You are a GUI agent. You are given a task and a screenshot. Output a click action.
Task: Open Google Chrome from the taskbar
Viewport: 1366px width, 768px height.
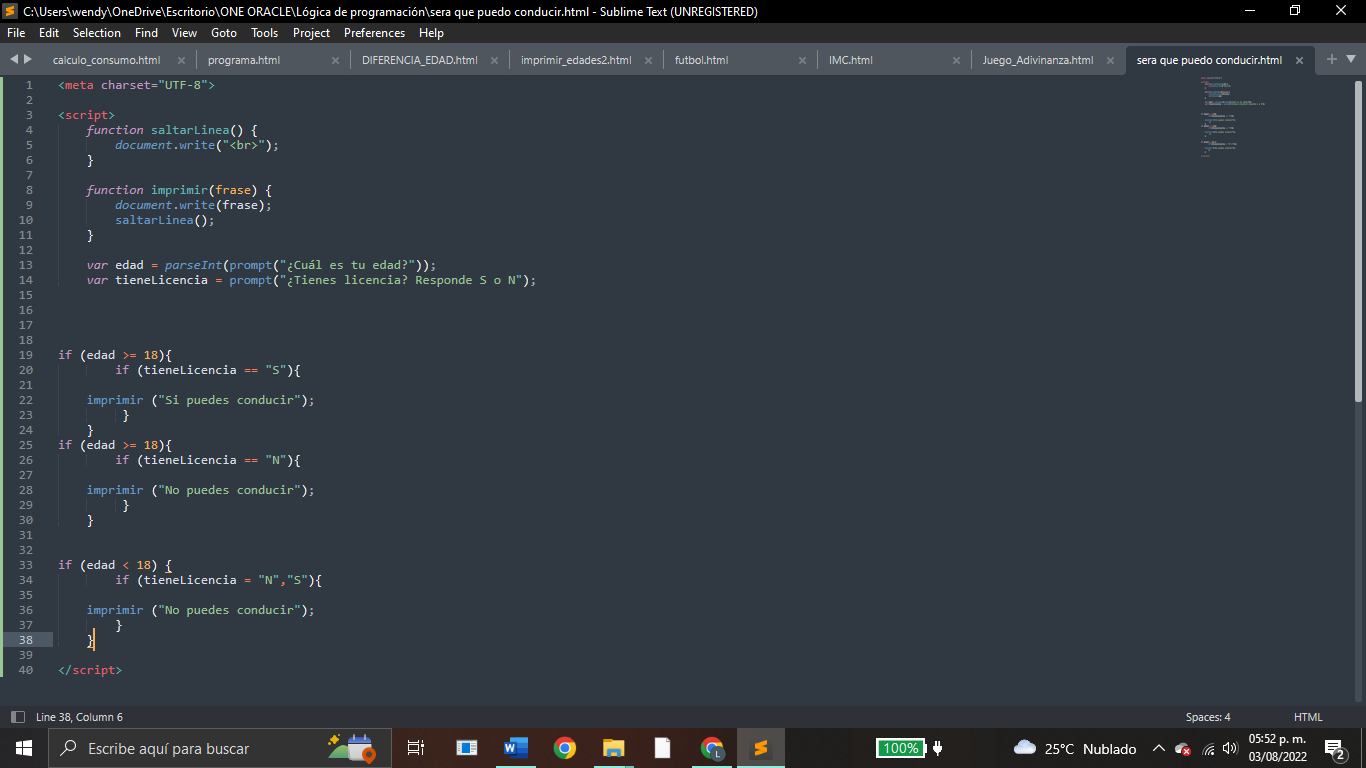pyautogui.click(x=565, y=748)
